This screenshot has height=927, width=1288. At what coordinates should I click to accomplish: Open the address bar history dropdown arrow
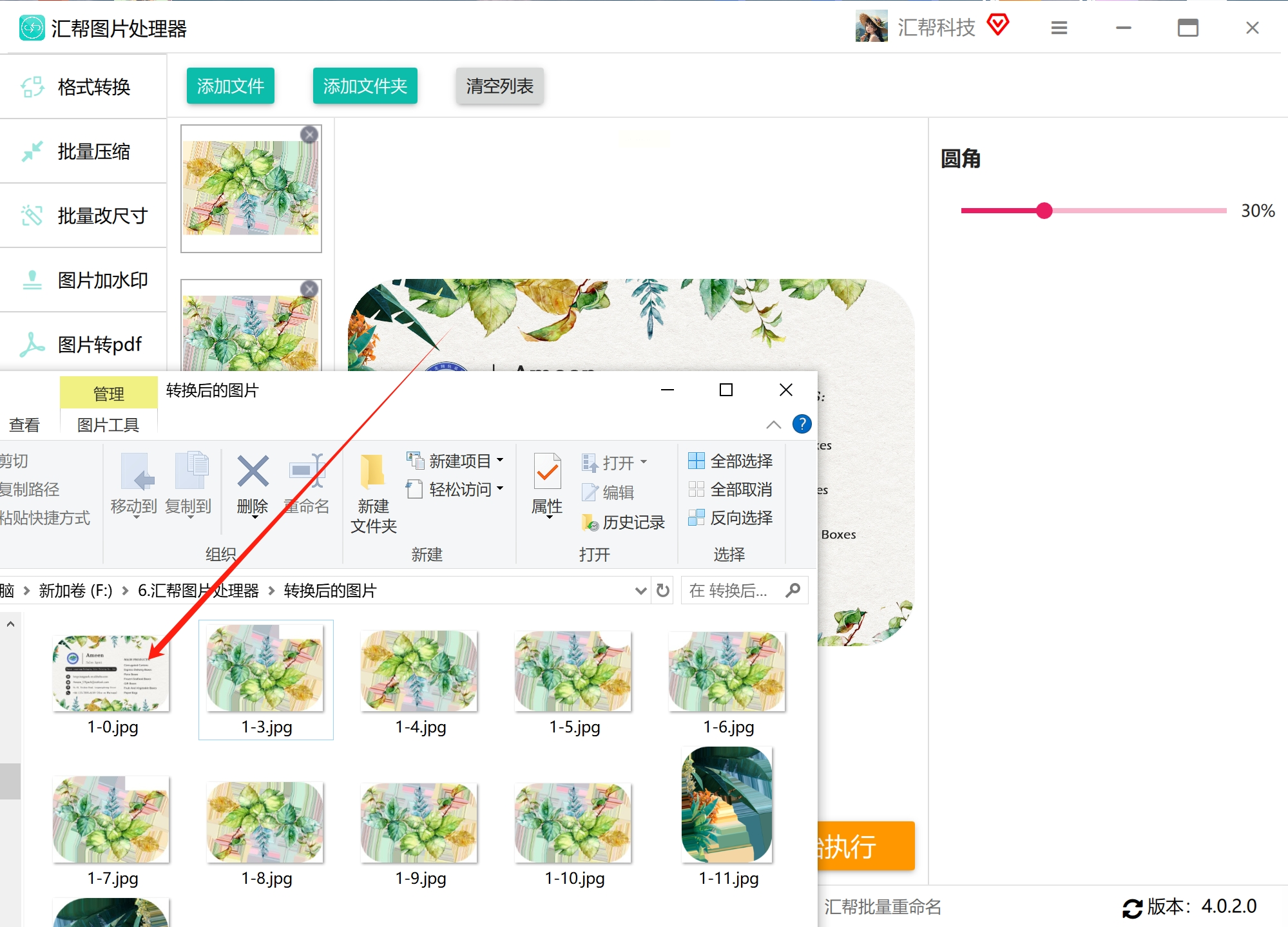(x=640, y=591)
